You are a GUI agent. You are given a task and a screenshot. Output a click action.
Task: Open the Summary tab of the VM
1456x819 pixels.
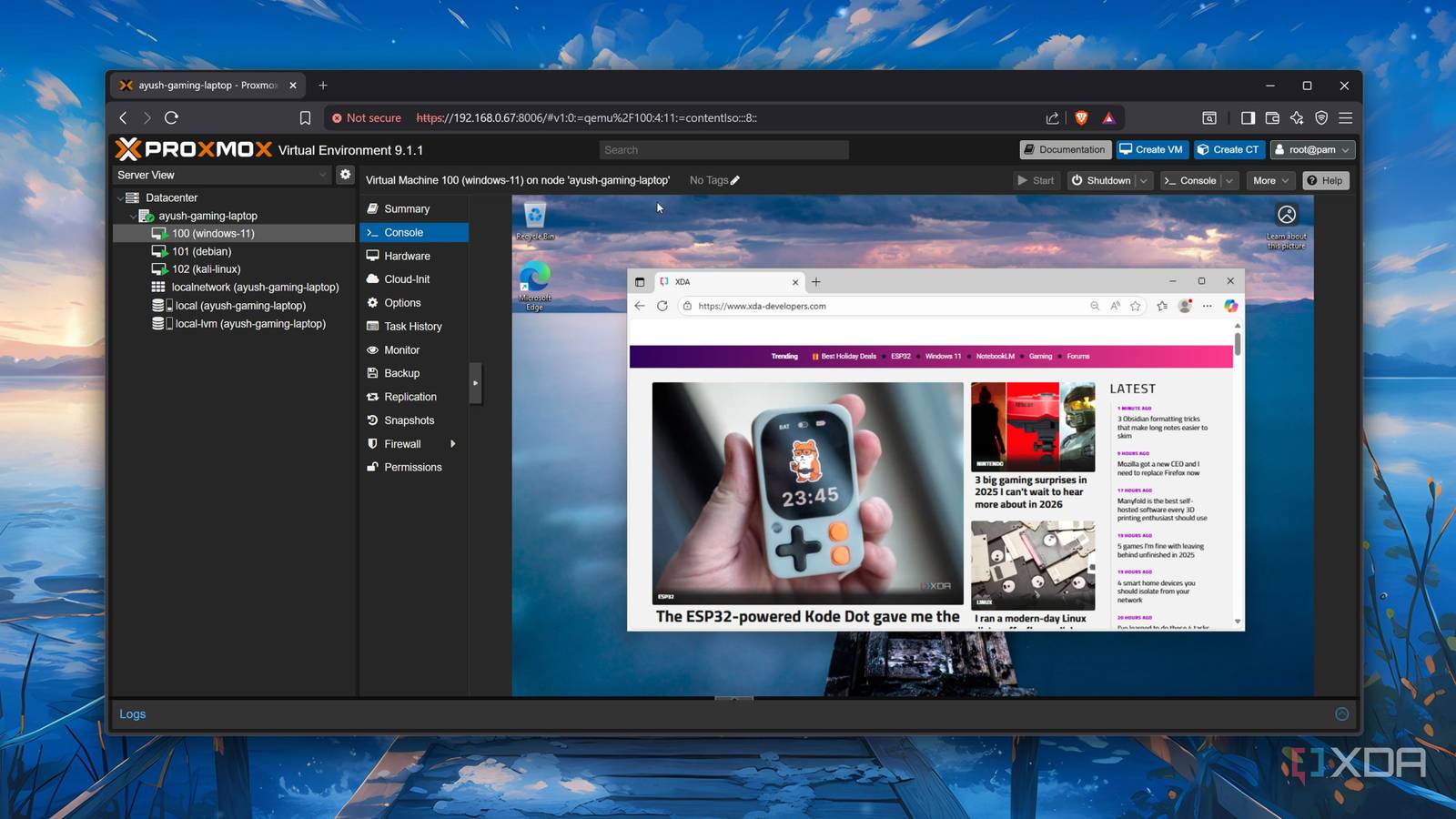click(x=414, y=208)
